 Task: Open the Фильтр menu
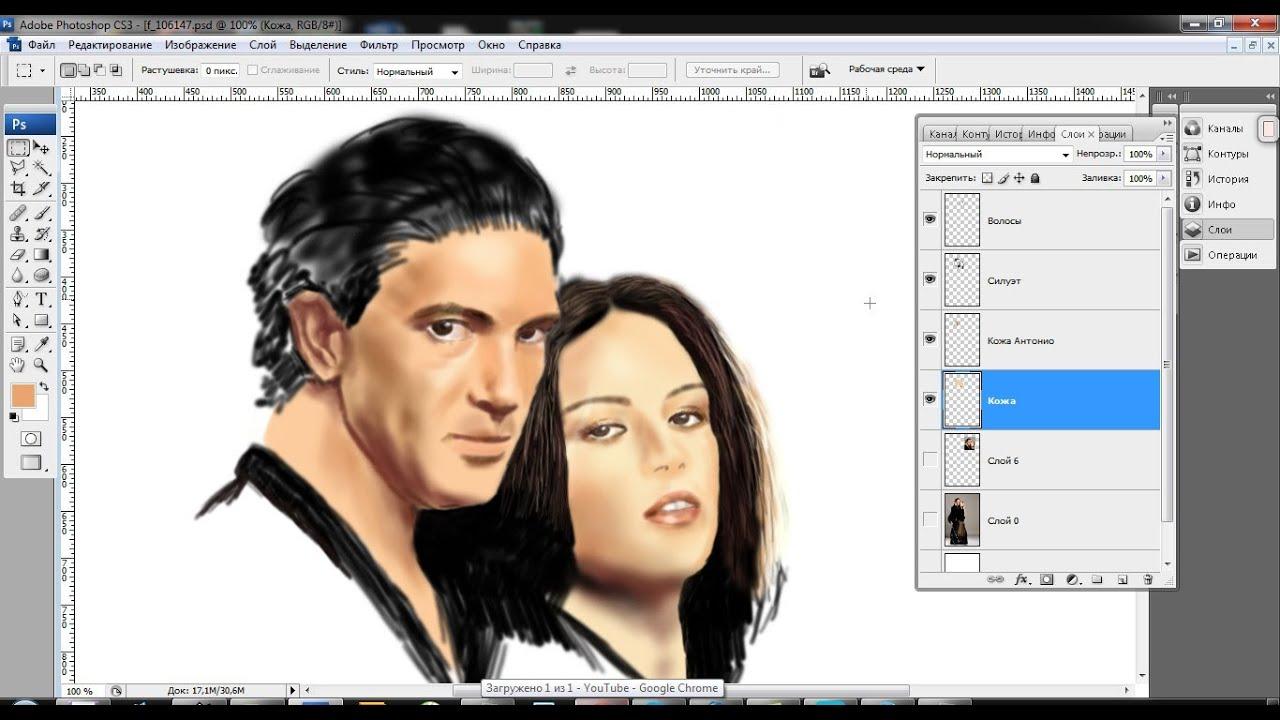tap(378, 45)
